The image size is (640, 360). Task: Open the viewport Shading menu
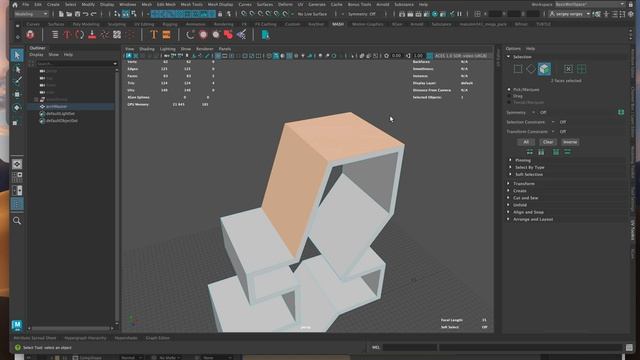[x=147, y=49]
